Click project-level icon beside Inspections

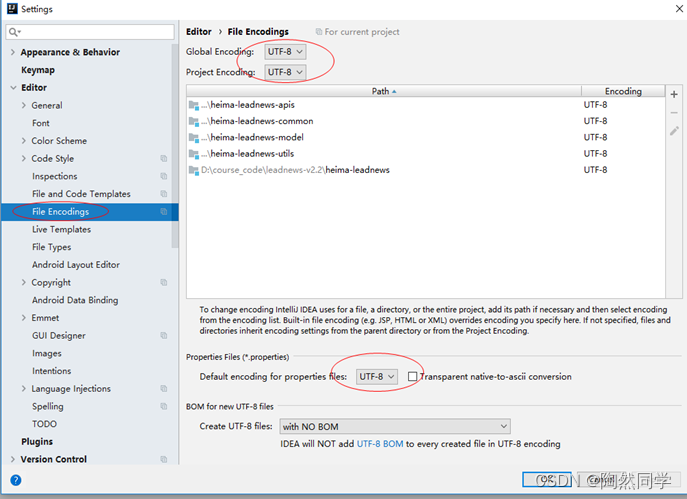tap(163, 176)
